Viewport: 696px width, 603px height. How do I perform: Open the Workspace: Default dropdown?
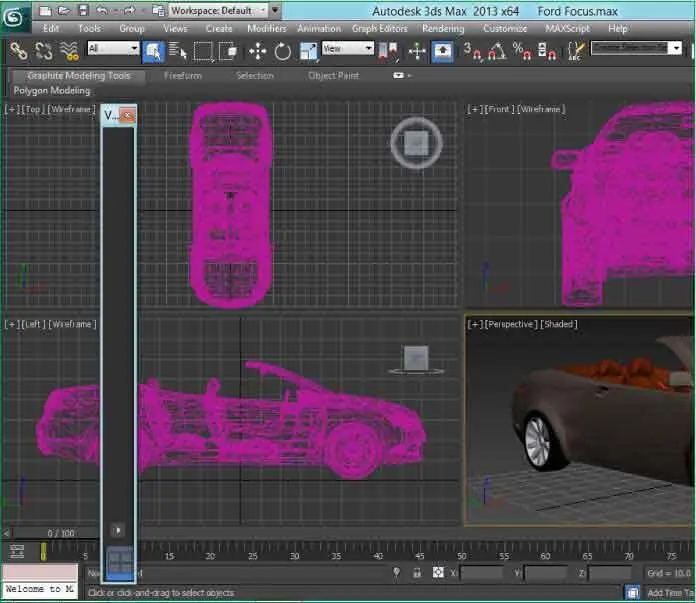[218, 10]
